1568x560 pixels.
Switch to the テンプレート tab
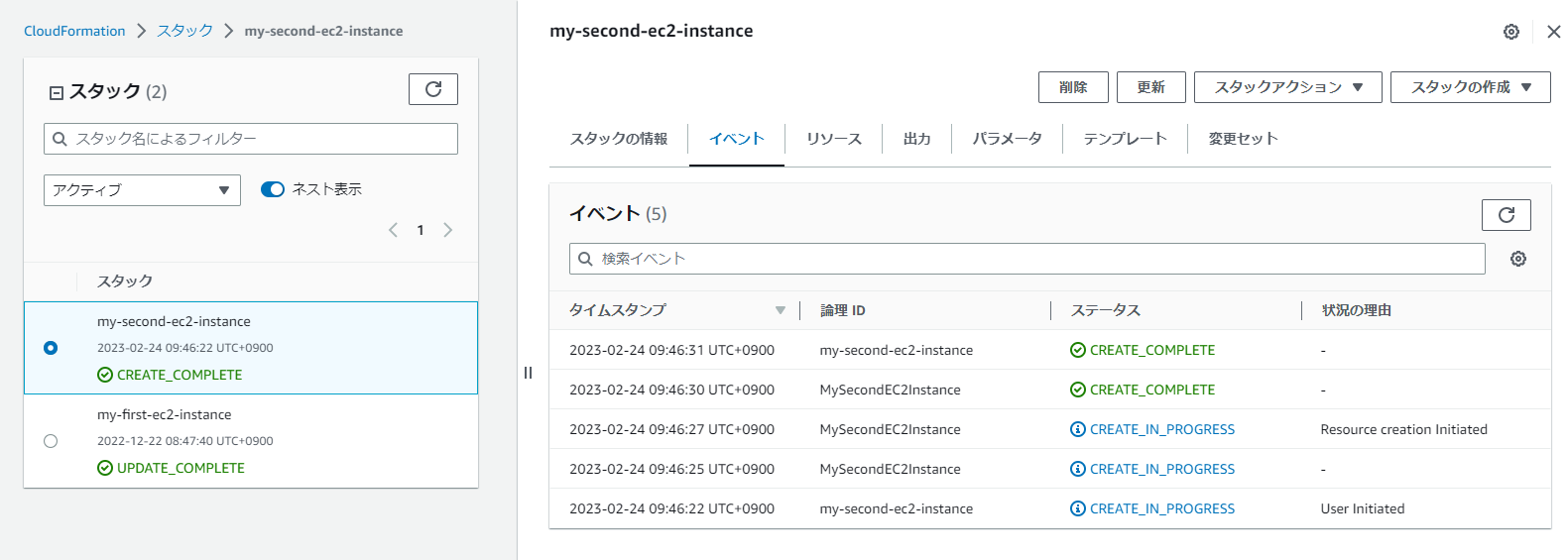[1125, 139]
